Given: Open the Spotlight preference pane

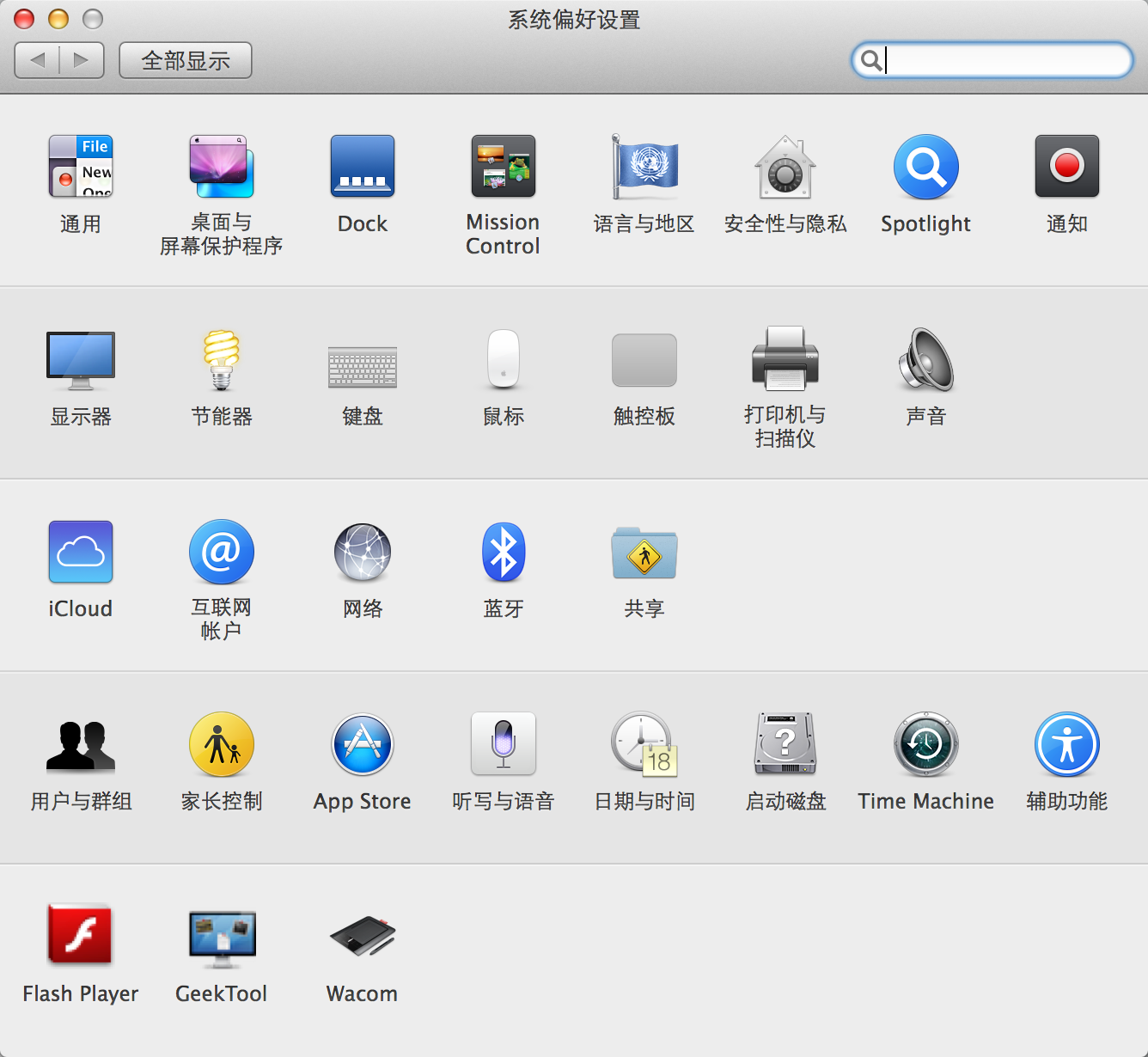Looking at the screenshot, I should click(925, 168).
